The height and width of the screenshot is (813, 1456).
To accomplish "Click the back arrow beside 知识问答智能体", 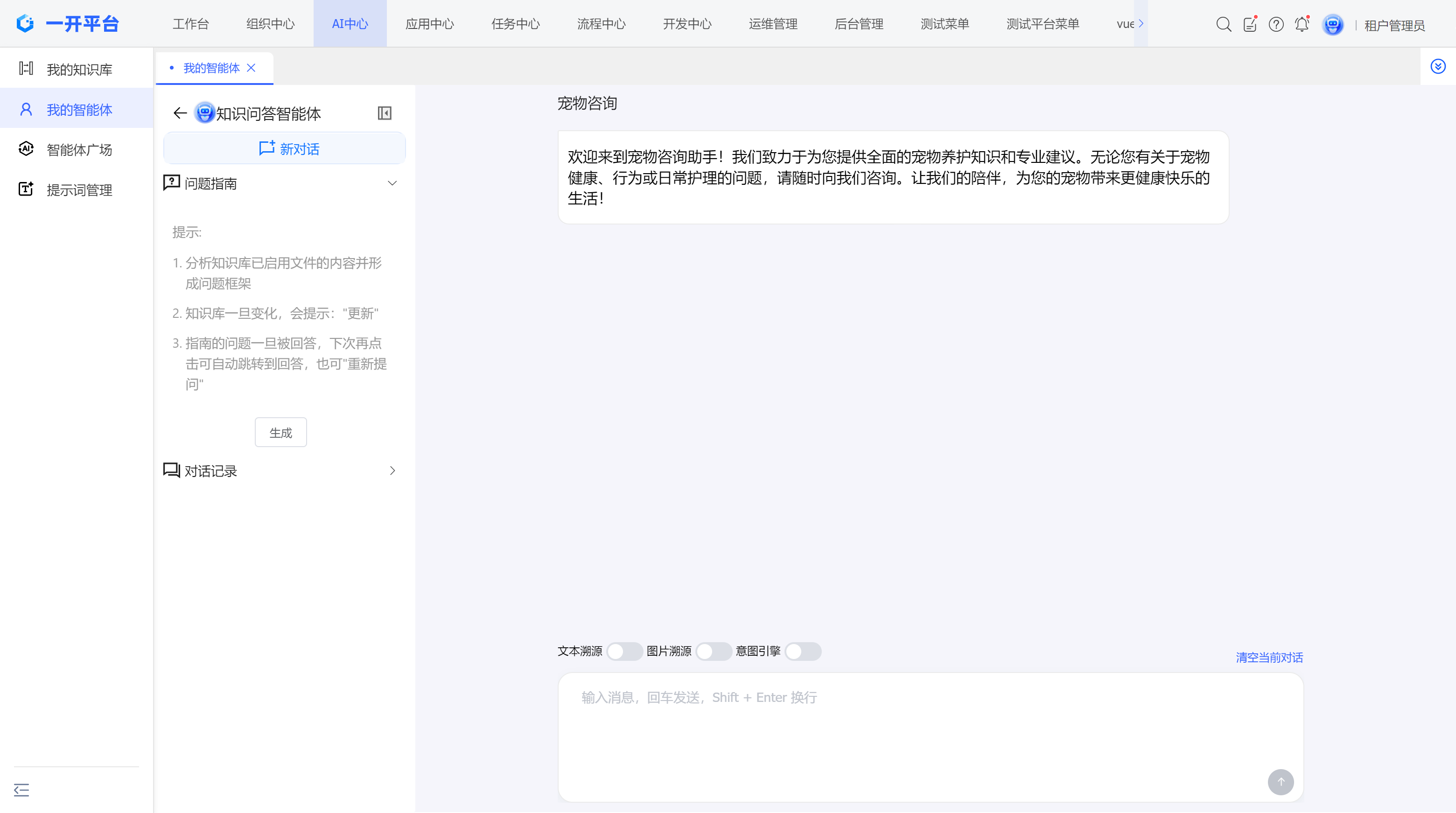I will click(180, 113).
